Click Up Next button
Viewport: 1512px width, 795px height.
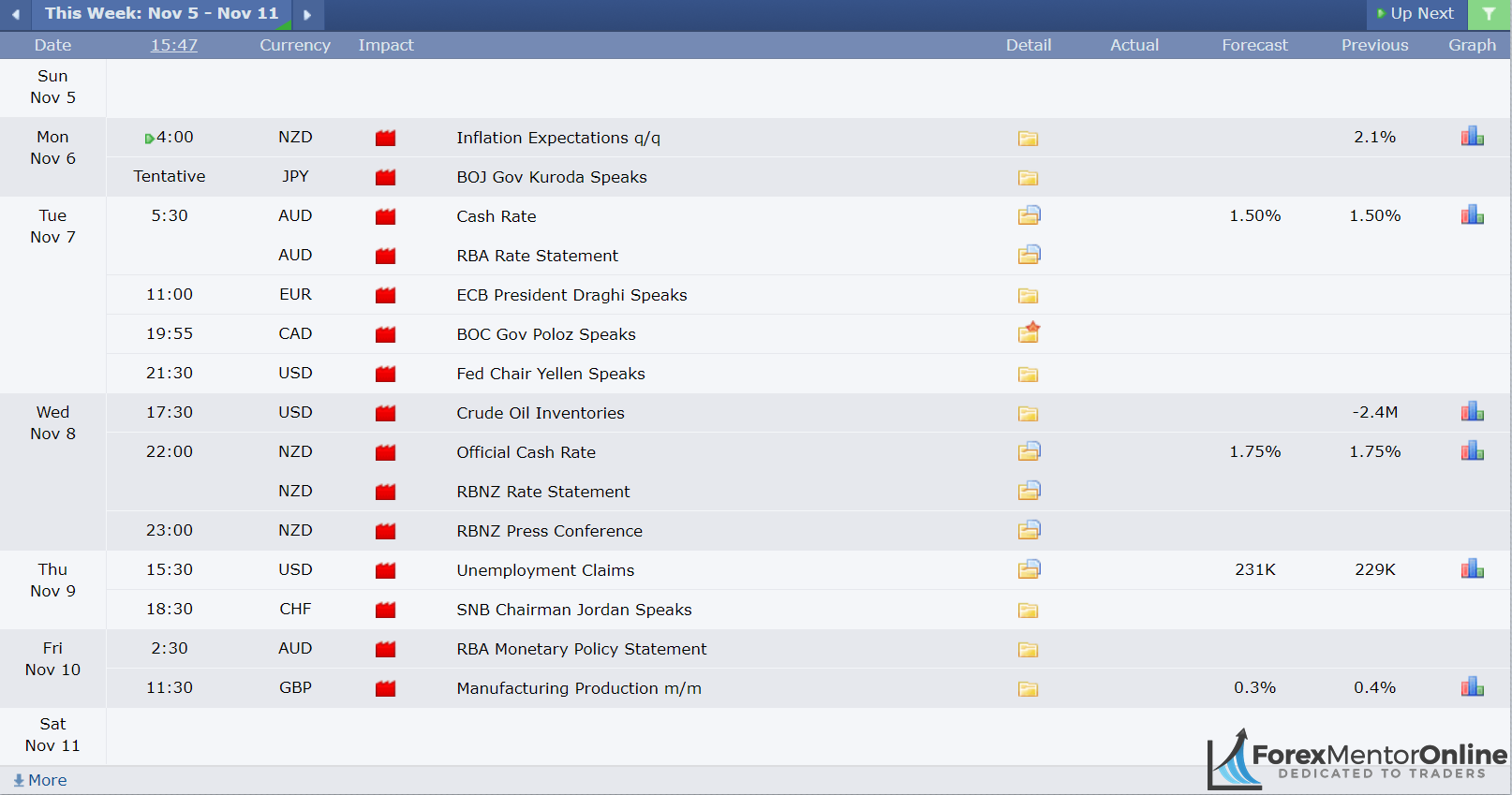pyautogui.click(x=1416, y=14)
